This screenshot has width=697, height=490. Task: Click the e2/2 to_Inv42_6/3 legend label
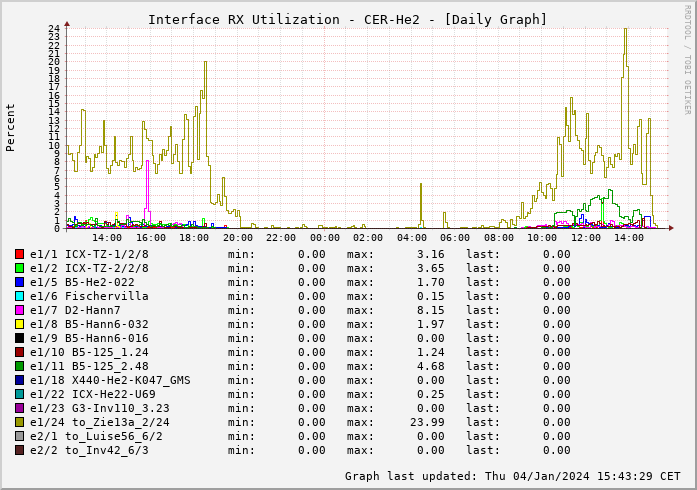(x=89, y=450)
